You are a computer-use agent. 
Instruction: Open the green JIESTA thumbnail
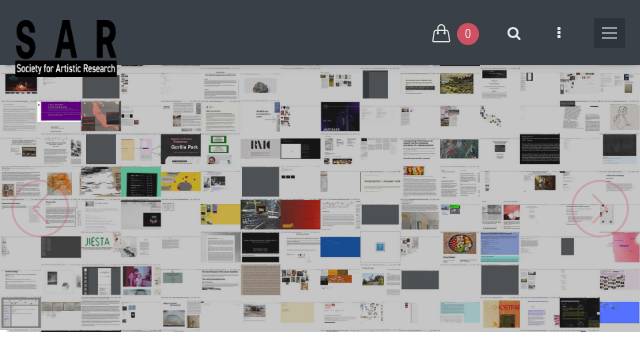tap(98, 241)
